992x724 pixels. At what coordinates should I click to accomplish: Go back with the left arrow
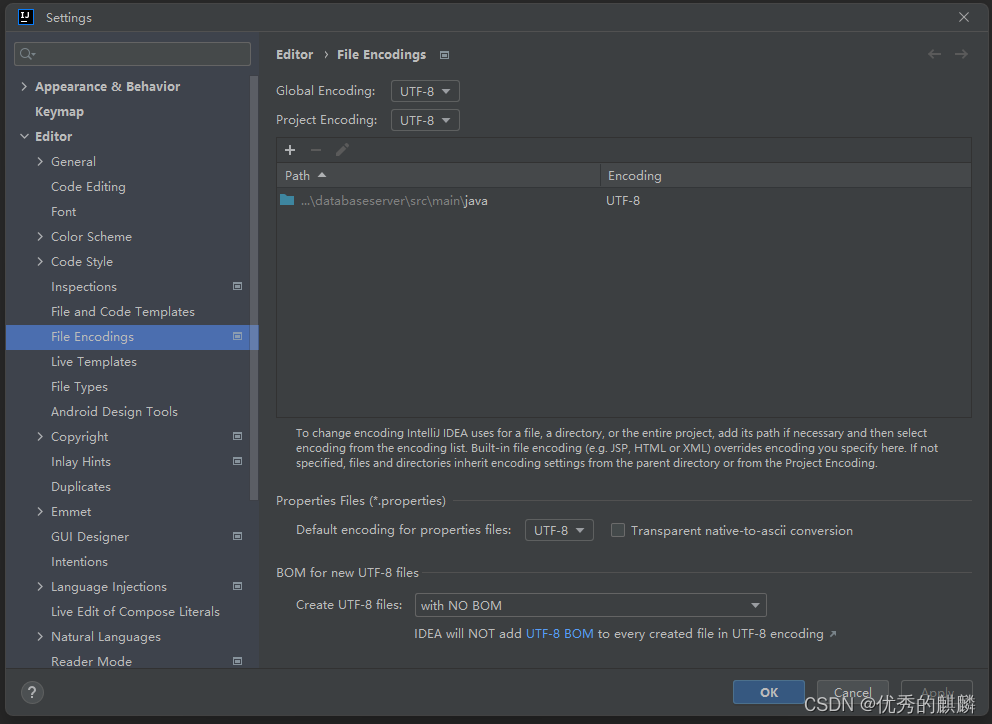[x=934, y=54]
